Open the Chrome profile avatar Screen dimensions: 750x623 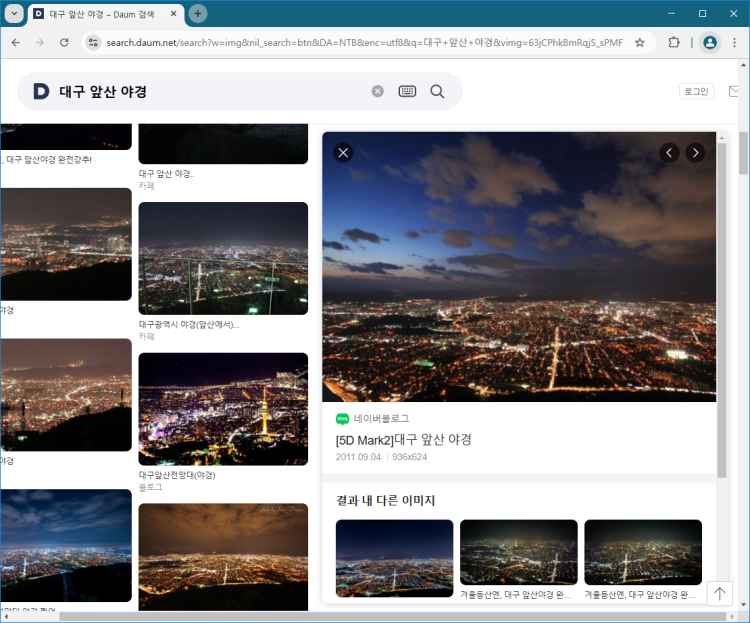tap(710, 43)
